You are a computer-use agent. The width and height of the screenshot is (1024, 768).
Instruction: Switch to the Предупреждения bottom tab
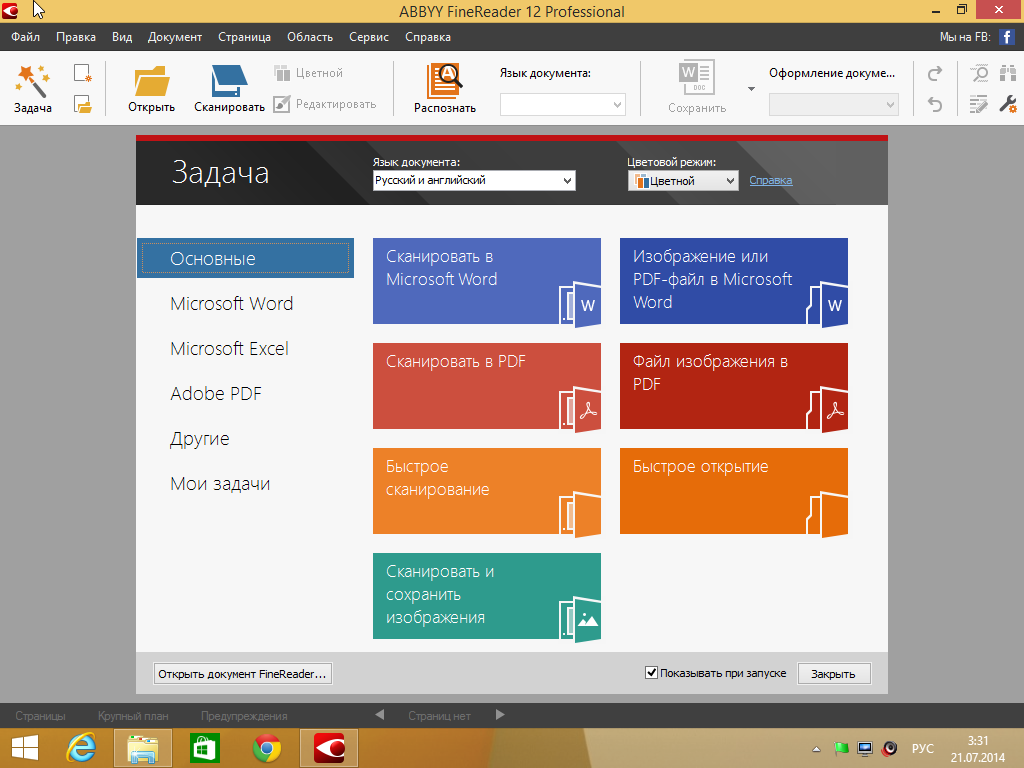click(x=244, y=716)
